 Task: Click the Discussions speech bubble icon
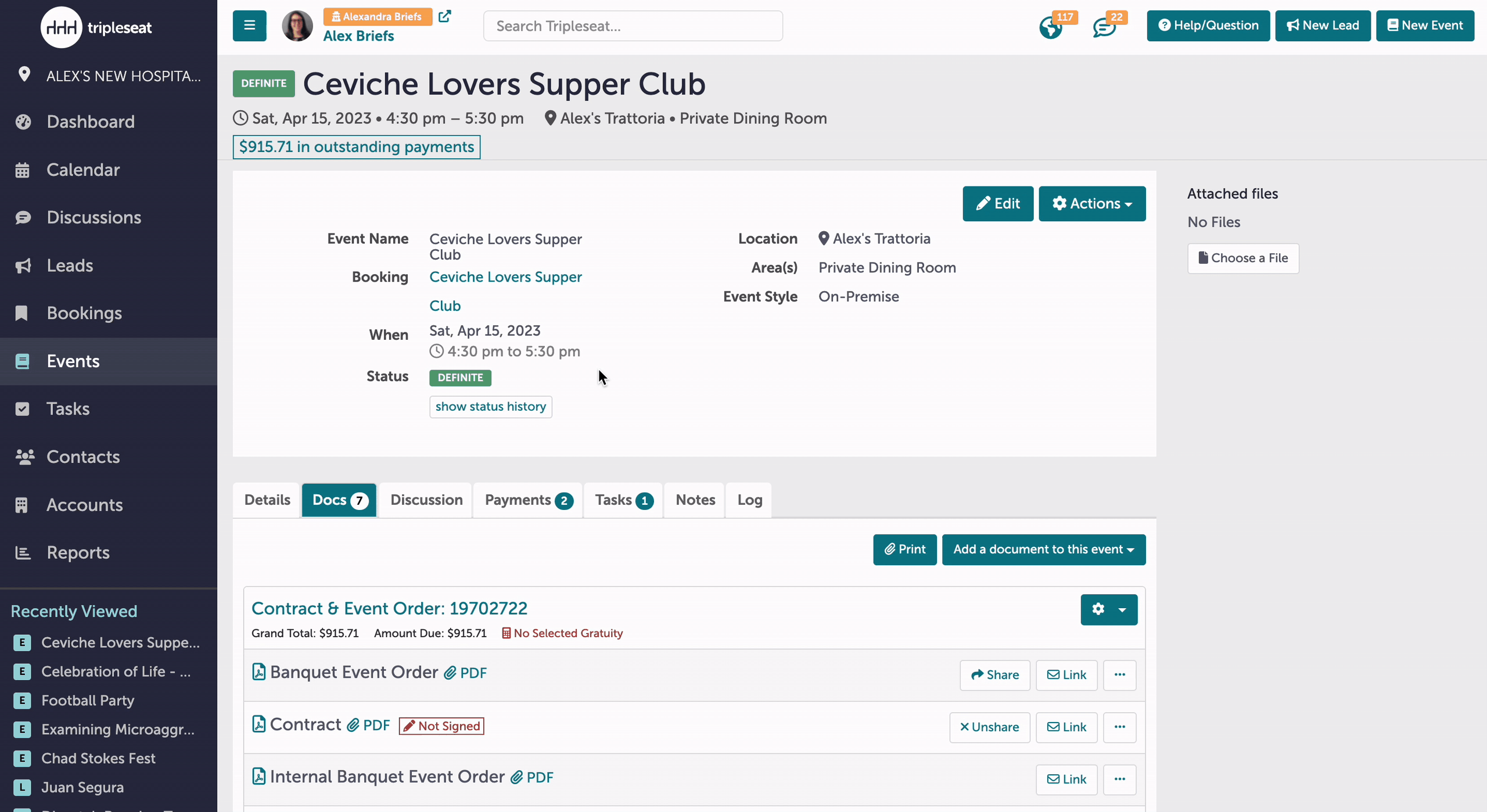tap(23, 217)
